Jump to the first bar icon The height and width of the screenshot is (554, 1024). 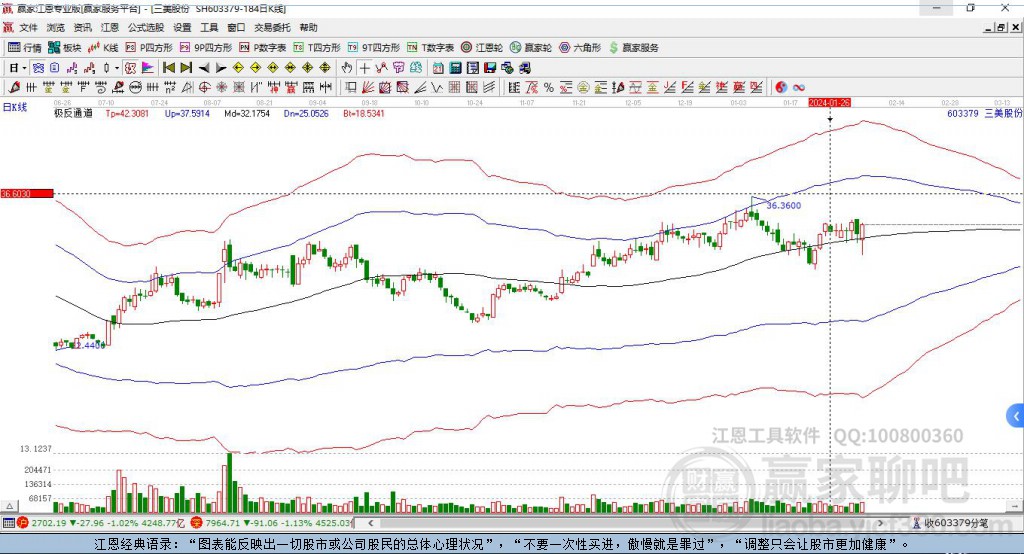168,68
